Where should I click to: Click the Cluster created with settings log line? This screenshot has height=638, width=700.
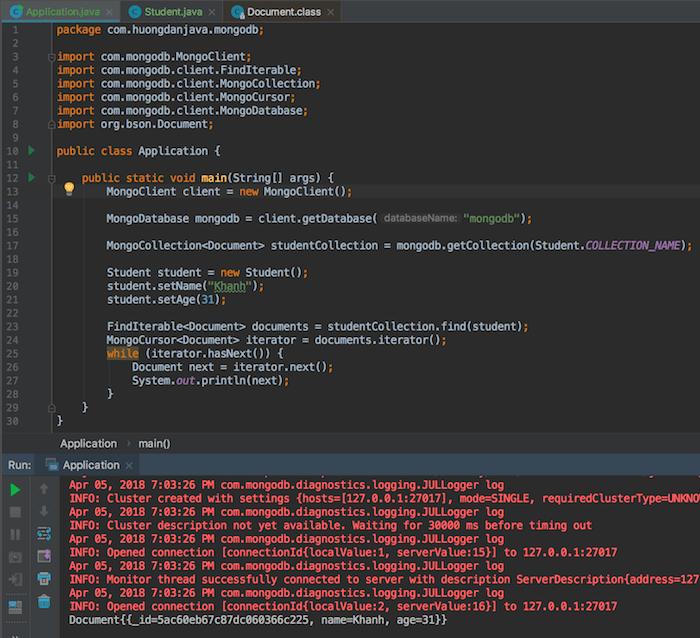coord(384,499)
